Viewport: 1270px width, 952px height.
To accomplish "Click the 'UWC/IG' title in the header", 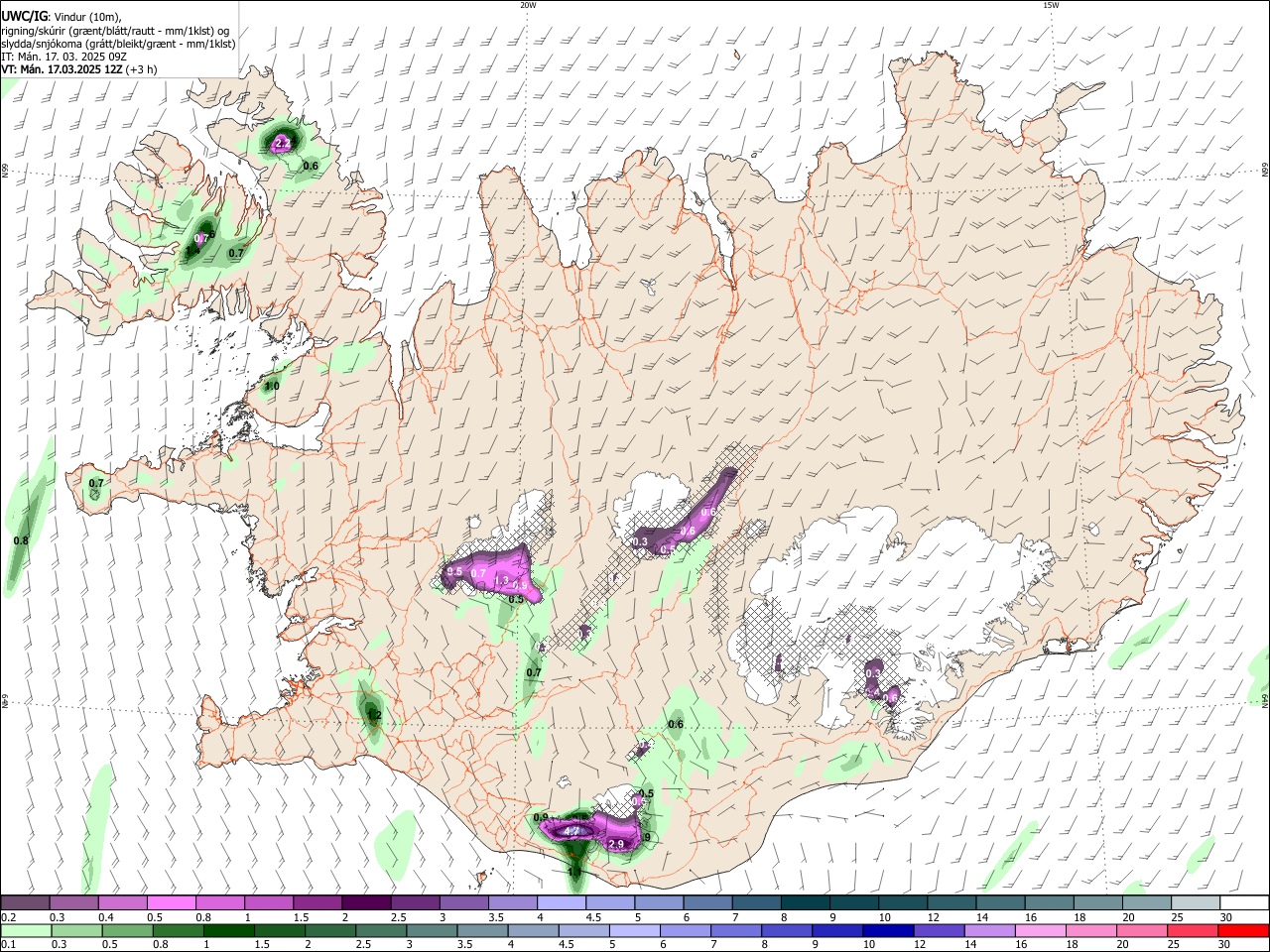I will (x=23, y=17).
